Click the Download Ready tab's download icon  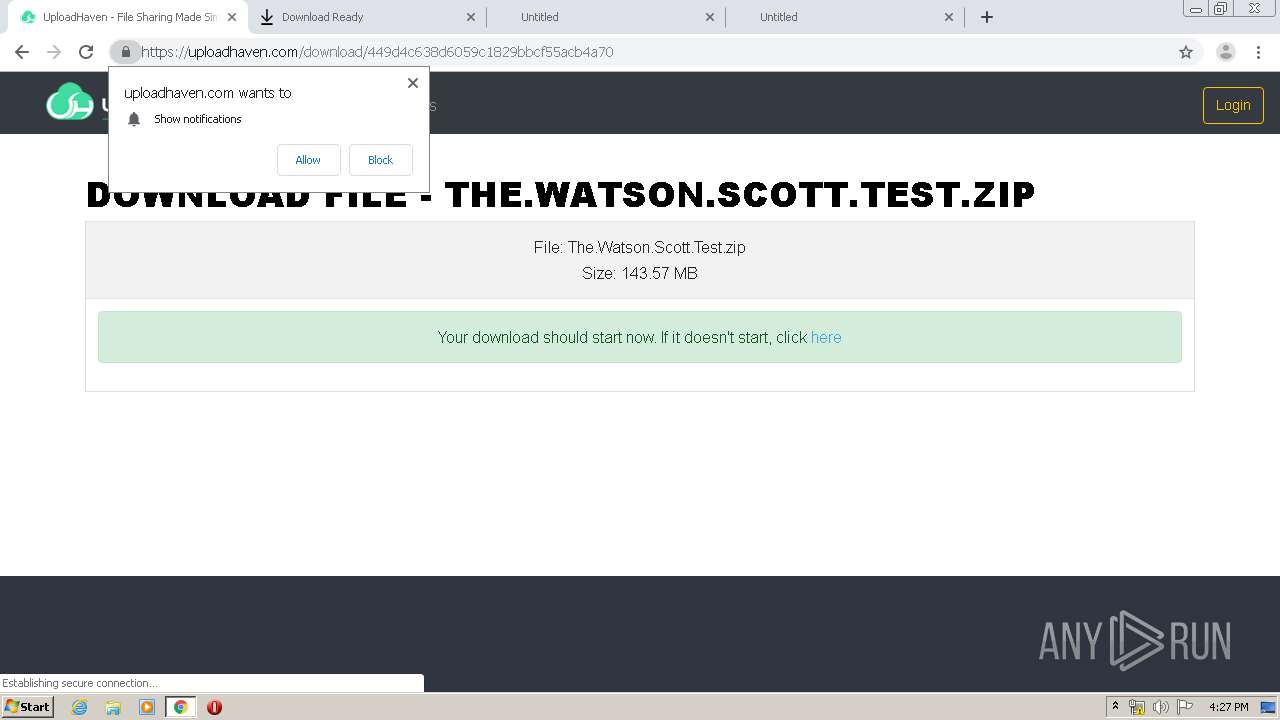tap(267, 17)
